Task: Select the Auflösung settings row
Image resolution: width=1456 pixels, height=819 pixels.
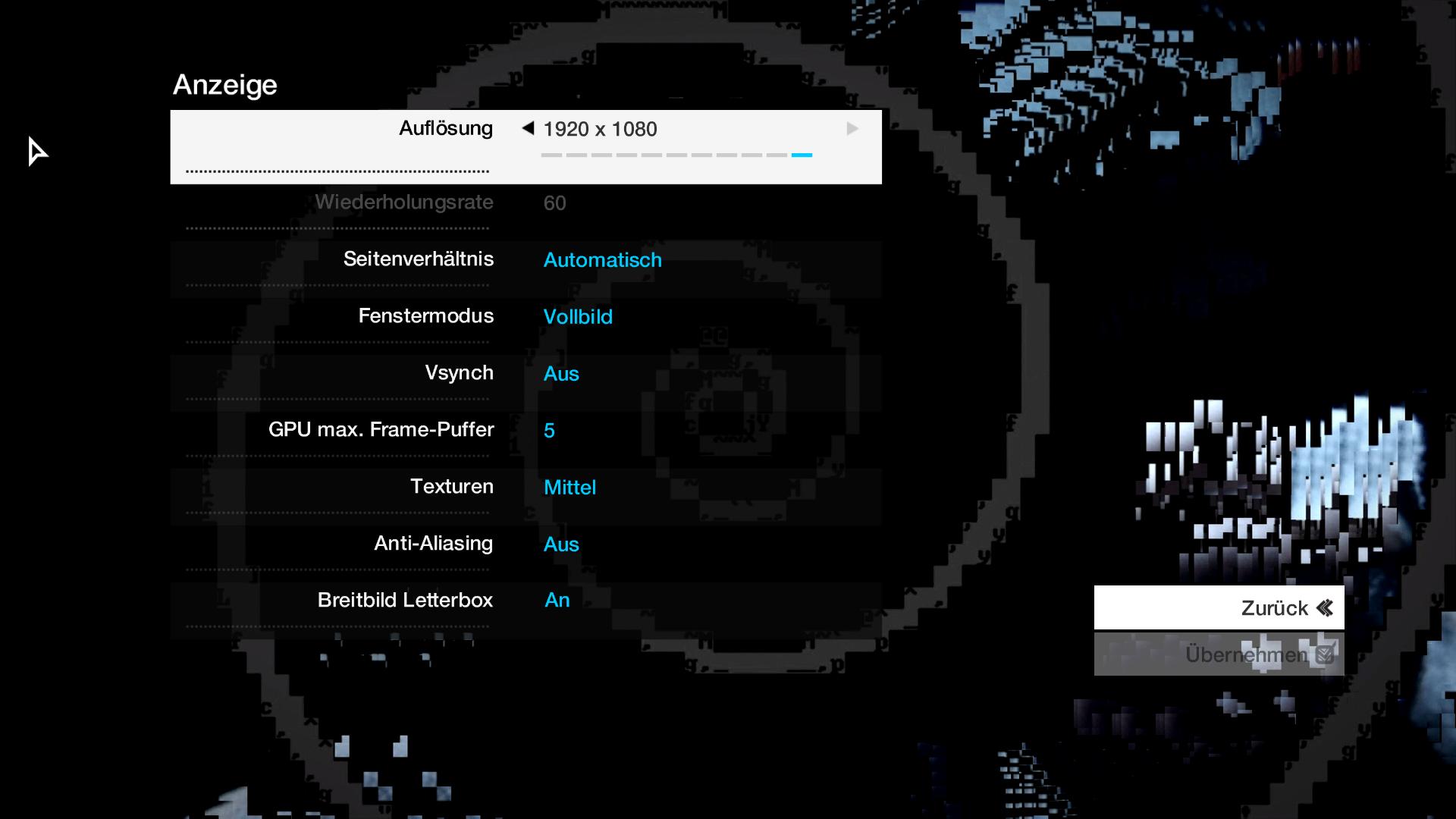Action: 446,129
